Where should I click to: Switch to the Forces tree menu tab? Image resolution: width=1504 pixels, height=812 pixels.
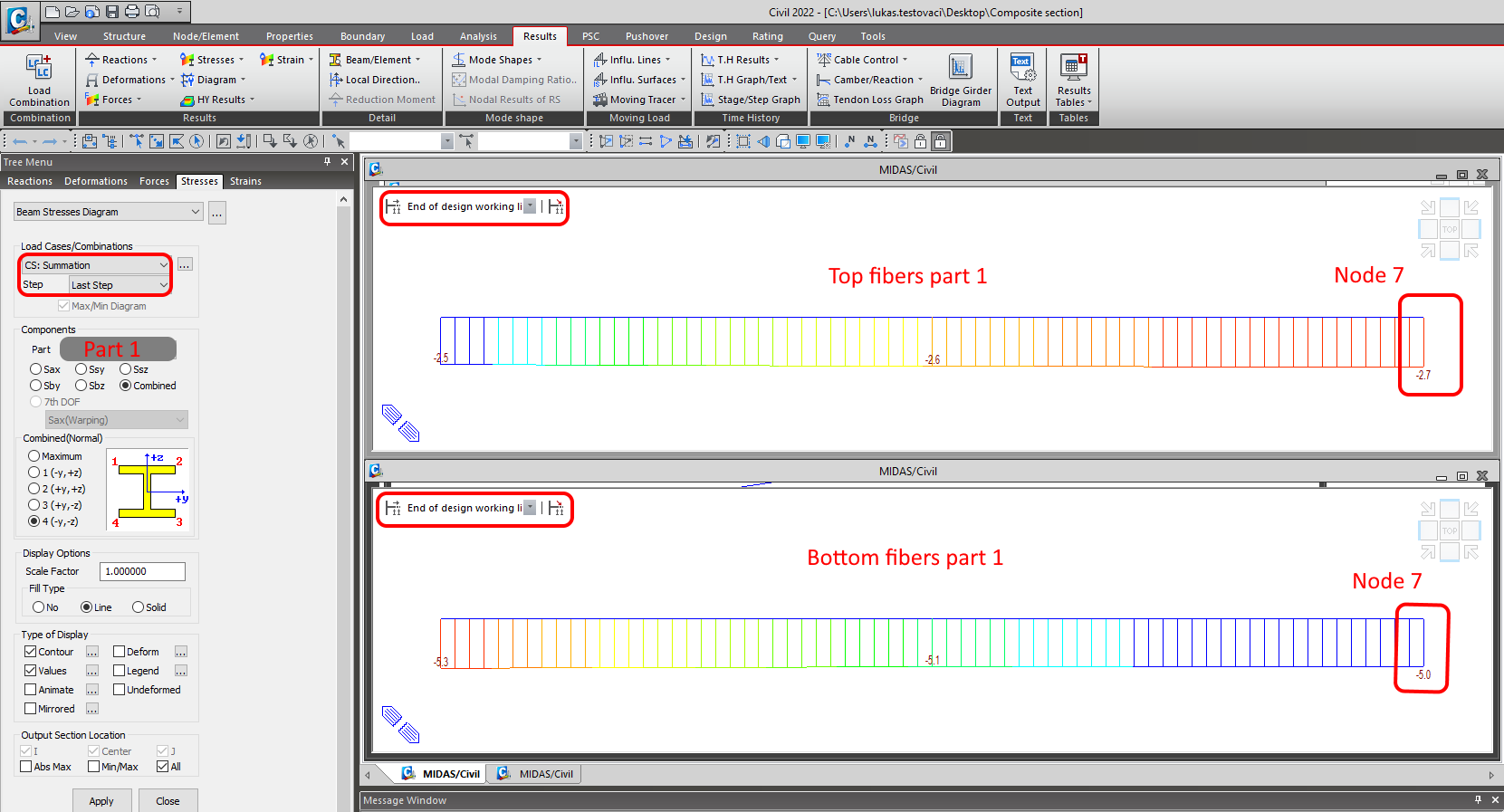(x=154, y=181)
